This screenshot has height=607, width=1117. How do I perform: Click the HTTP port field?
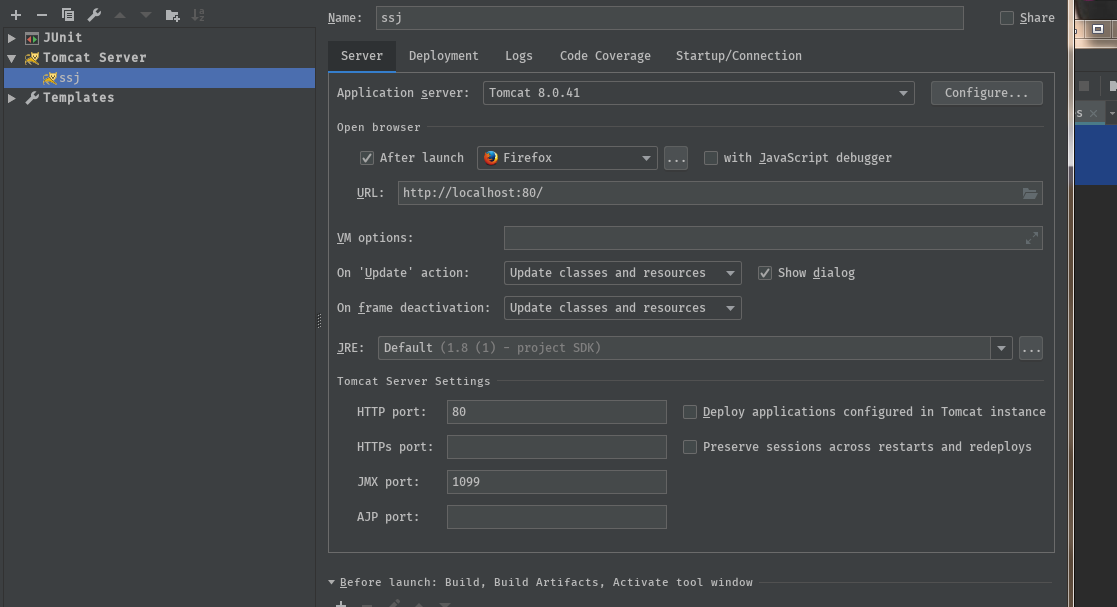pyautogui.click(x=557, y=412)
